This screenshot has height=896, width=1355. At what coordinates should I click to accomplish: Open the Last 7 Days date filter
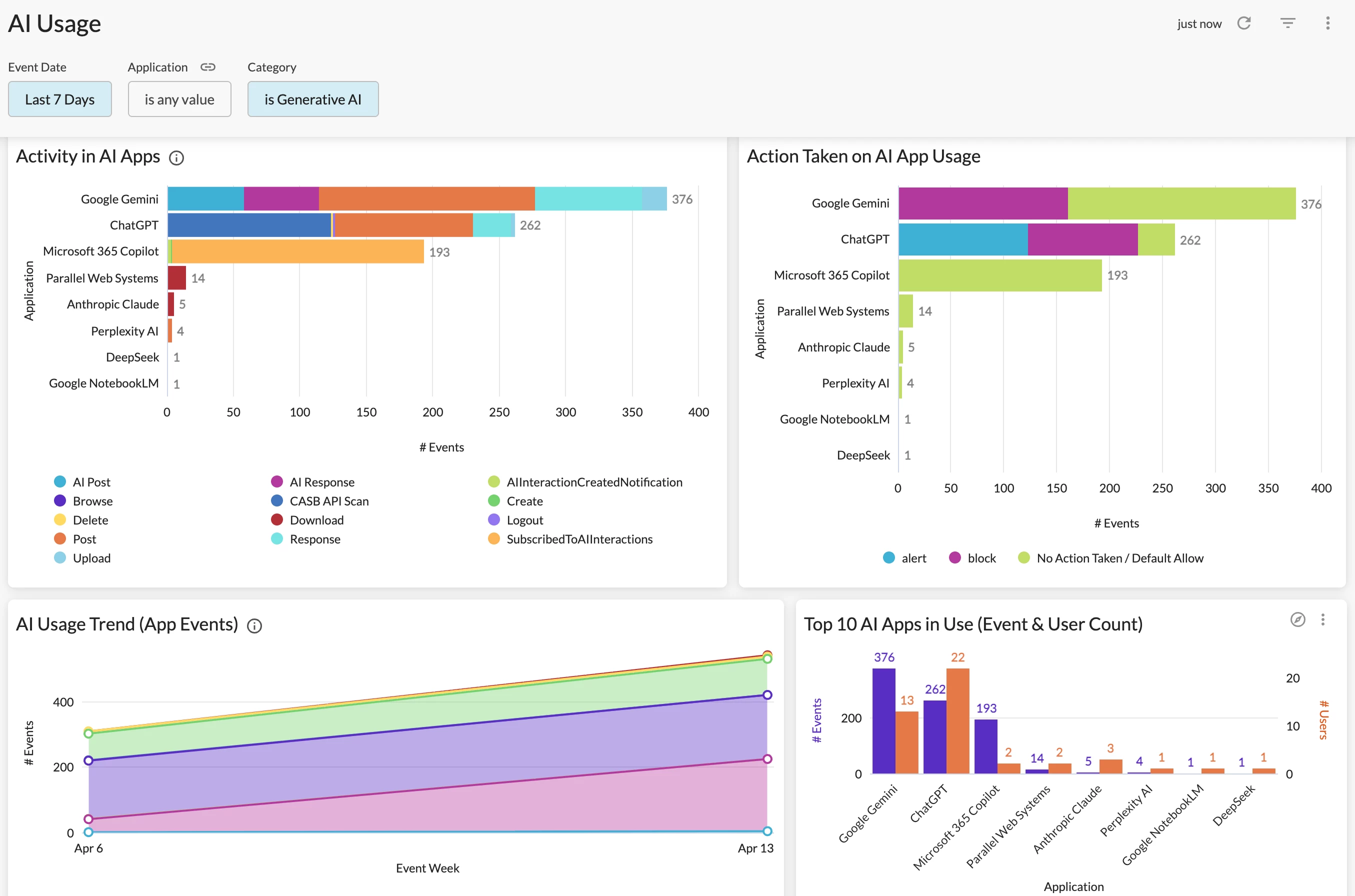pyautogui.click(x=60, y=99)
